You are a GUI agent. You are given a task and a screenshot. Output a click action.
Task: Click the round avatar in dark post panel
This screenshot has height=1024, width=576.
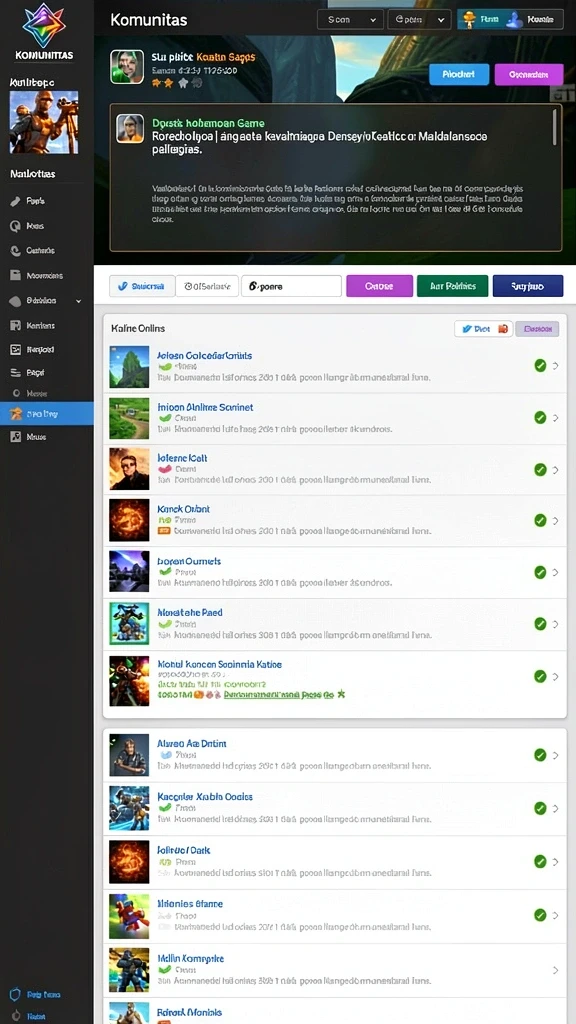(x=130, y=128)
